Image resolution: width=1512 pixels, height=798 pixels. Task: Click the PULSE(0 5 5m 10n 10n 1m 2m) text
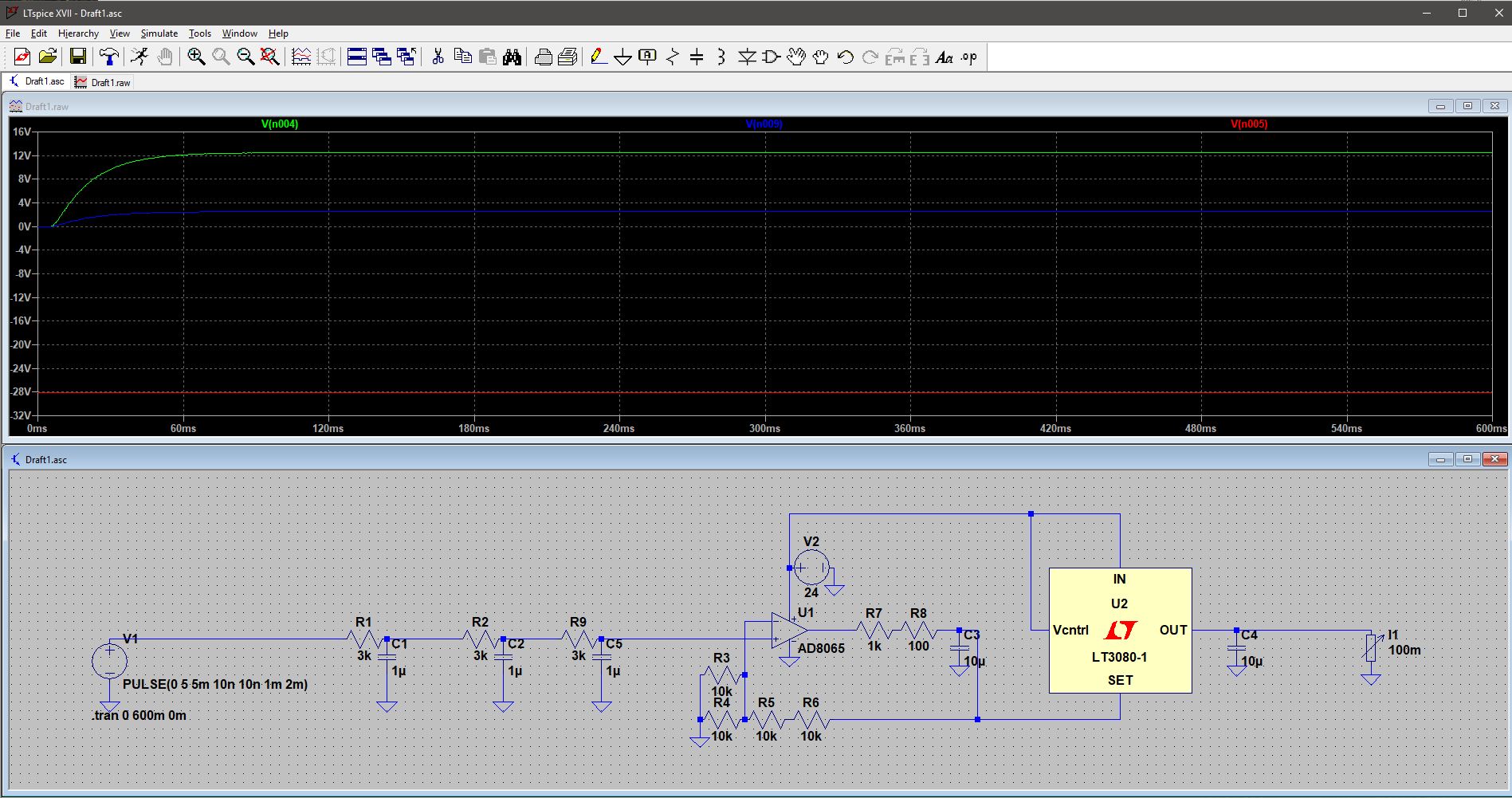[215, 684]
